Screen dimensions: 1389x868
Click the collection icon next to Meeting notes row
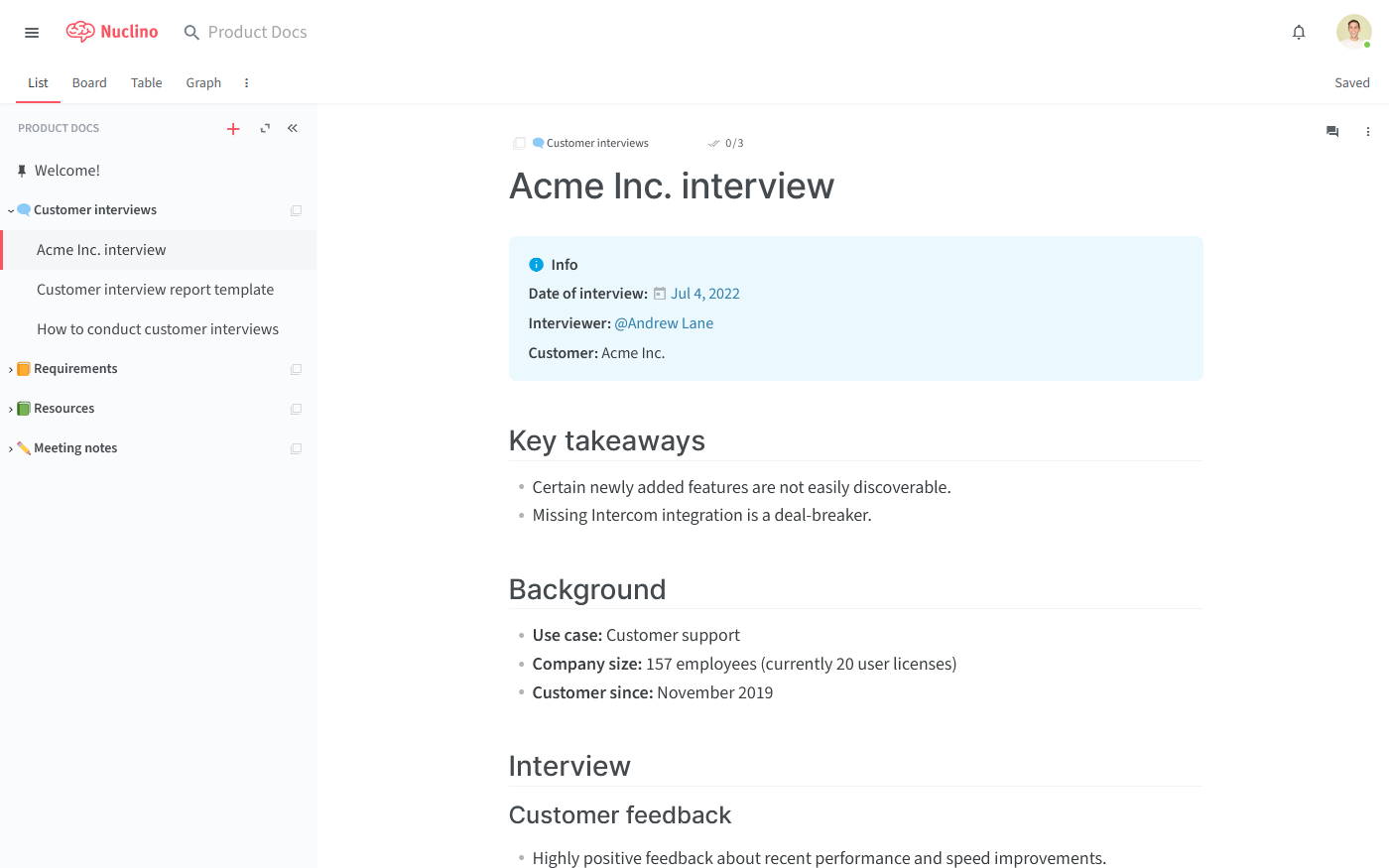(x=296, y=448)
